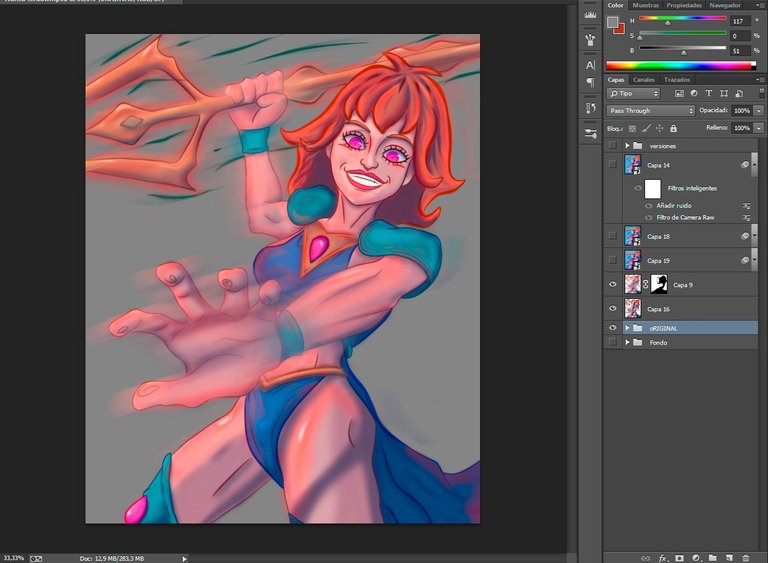Edit blending options of Añadir ruido filter
The image size is (768, 563).
[x=746, y=206]
